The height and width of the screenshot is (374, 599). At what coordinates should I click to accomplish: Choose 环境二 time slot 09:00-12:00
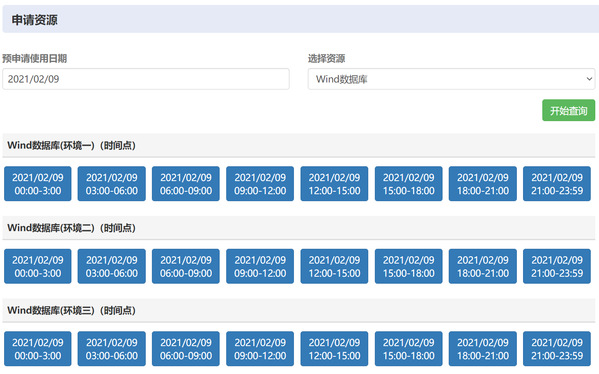pos(260,266)
